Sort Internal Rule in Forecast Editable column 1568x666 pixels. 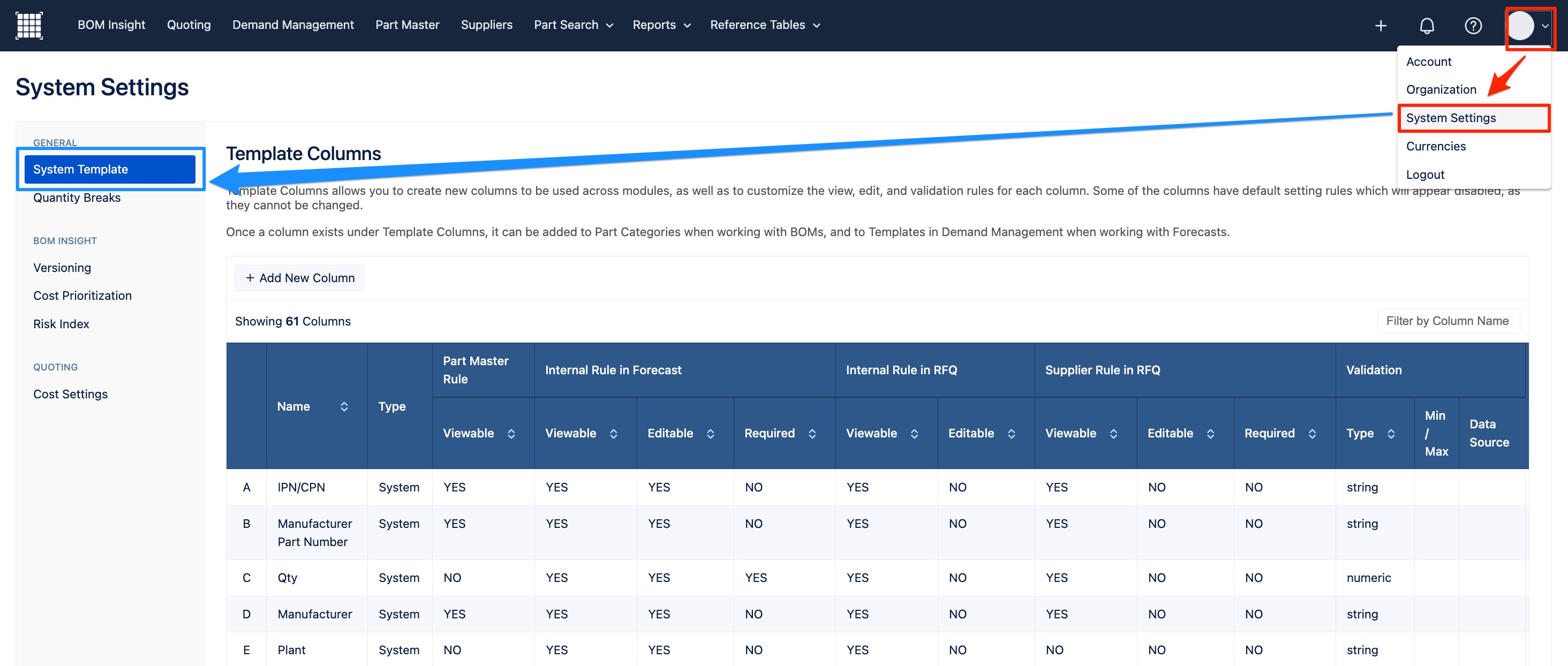710,434
